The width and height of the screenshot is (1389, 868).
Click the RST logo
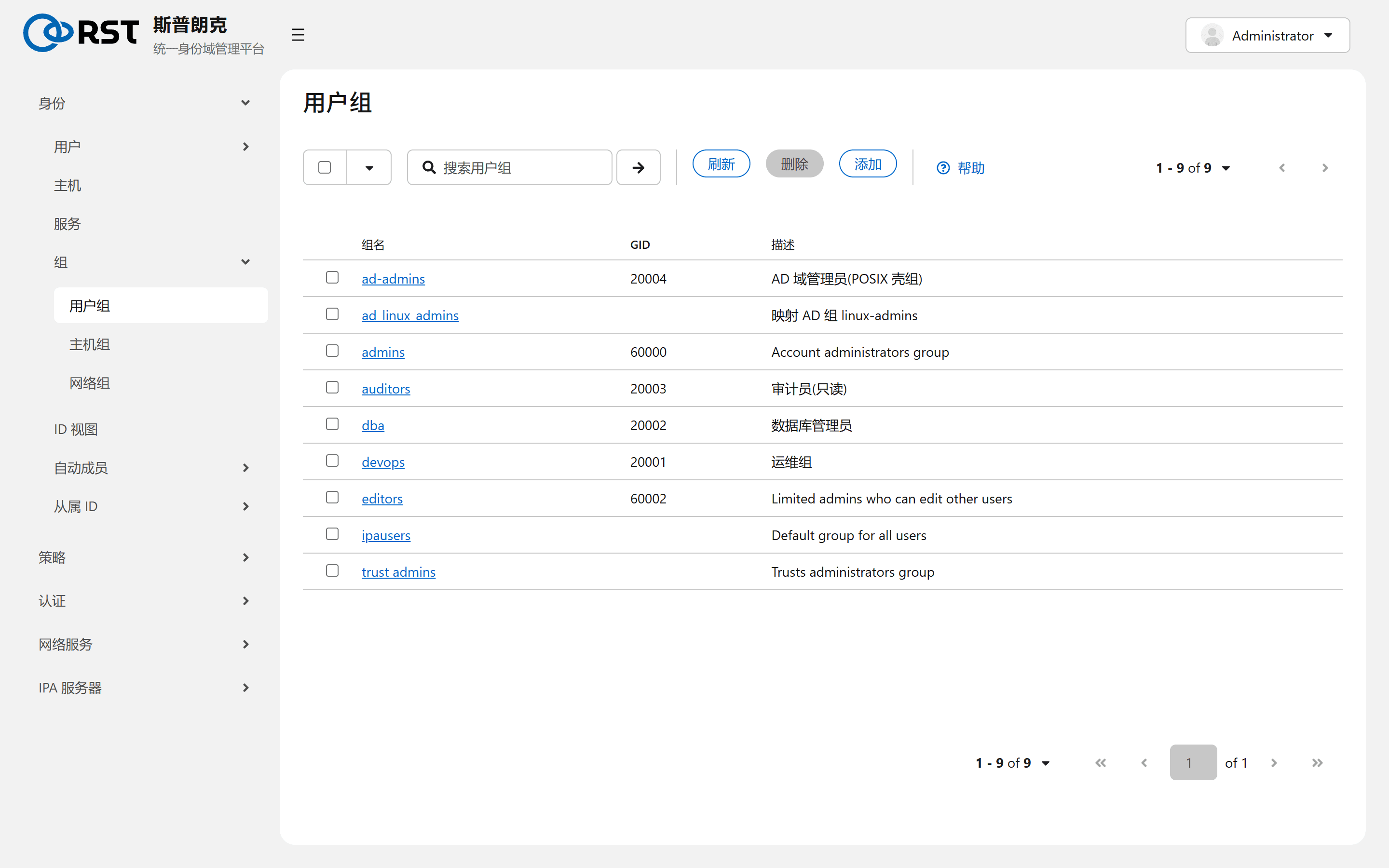point(81,33)
